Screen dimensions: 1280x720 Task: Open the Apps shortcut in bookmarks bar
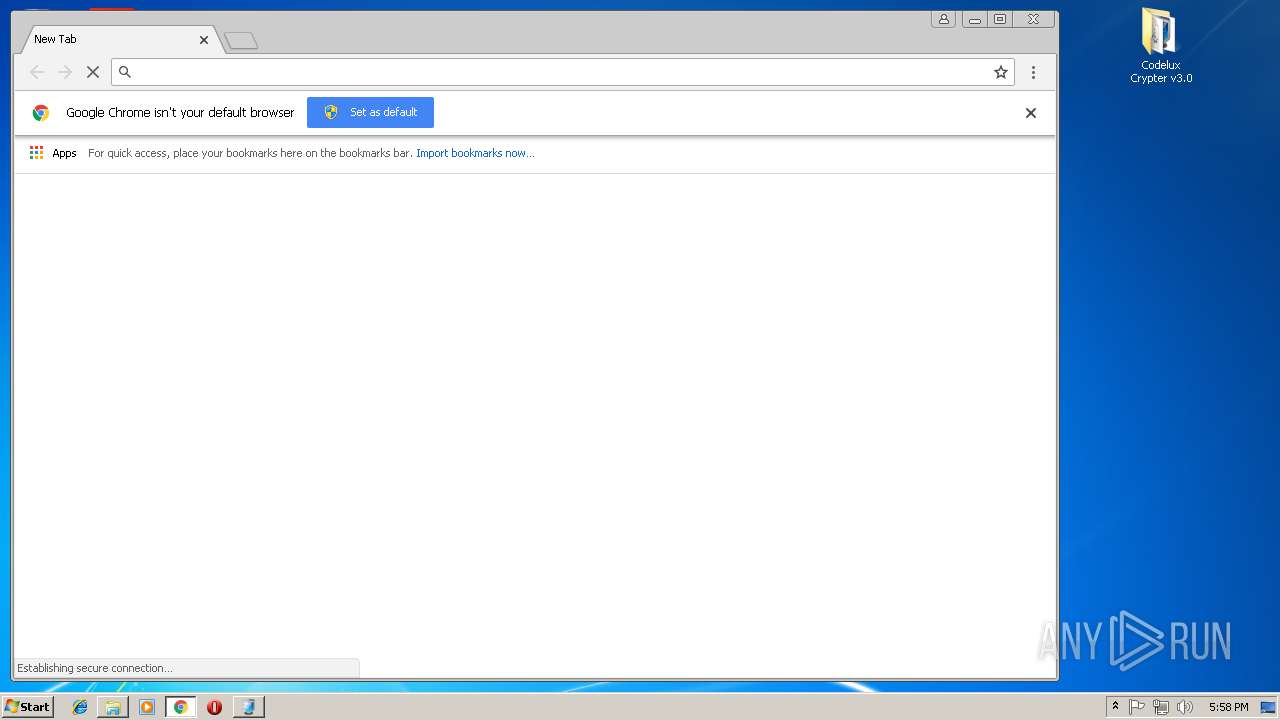tap(53, 153)
